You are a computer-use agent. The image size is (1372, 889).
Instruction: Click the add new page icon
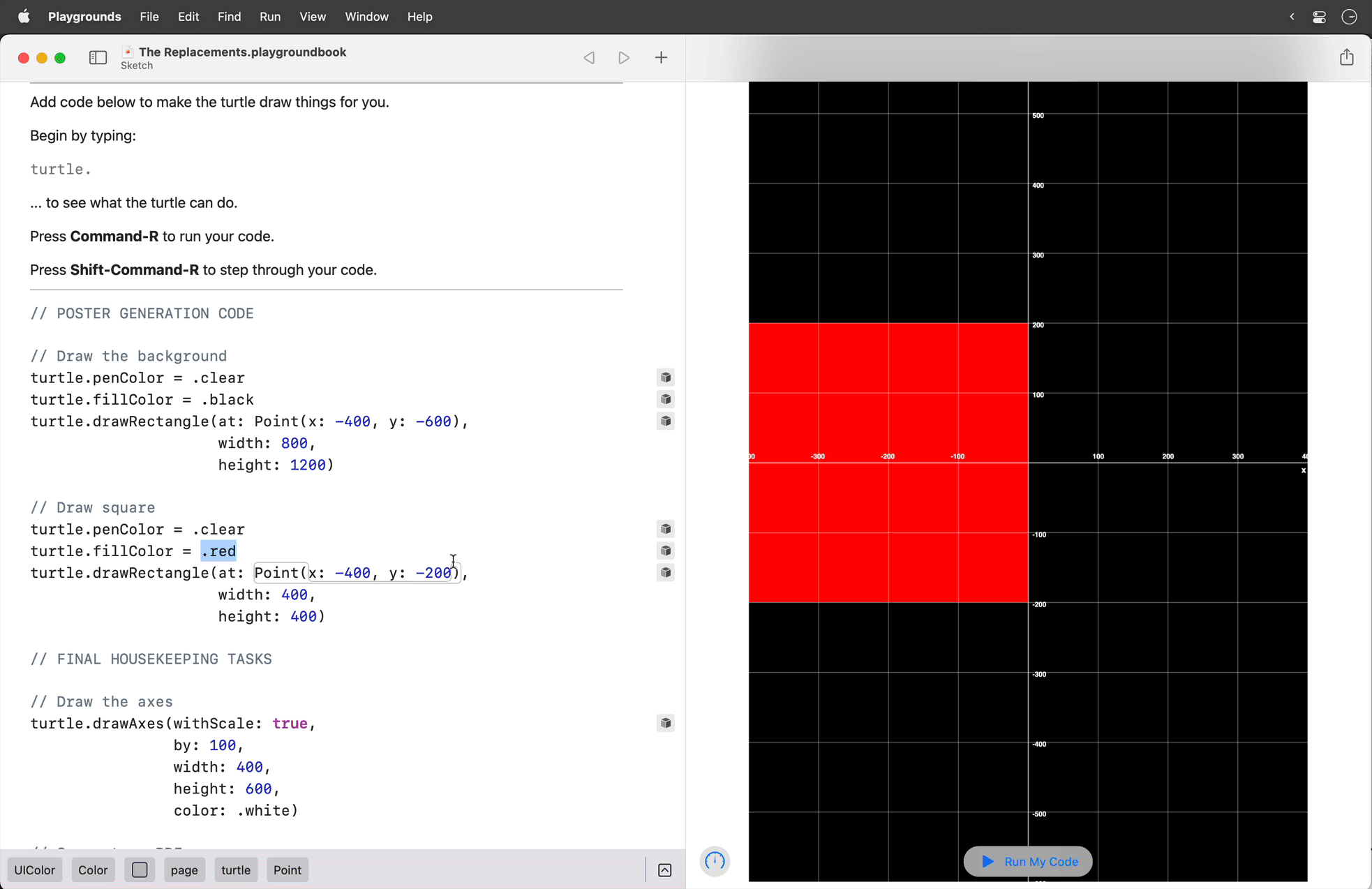660,57
